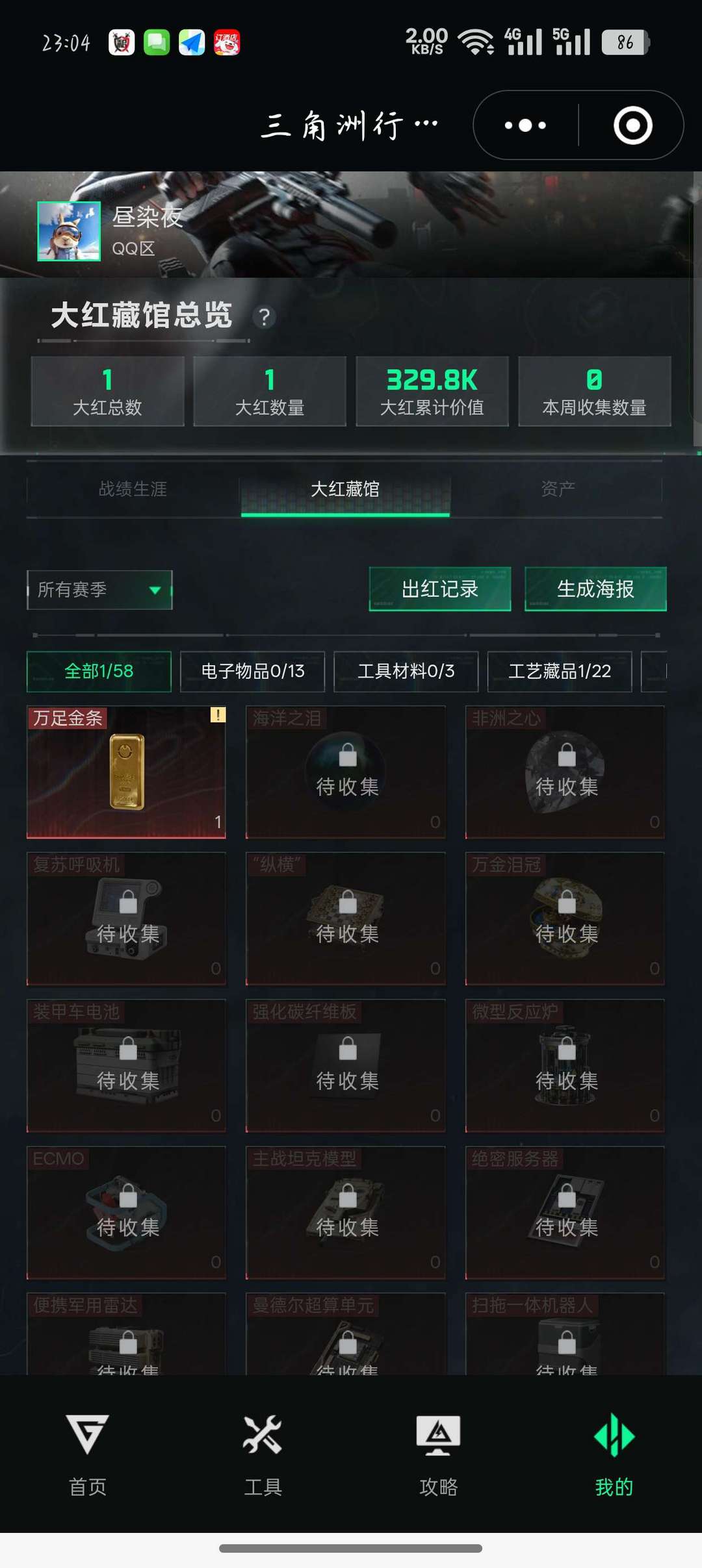Click the 昼染夜 profile avatar

[x=69, y=231]
